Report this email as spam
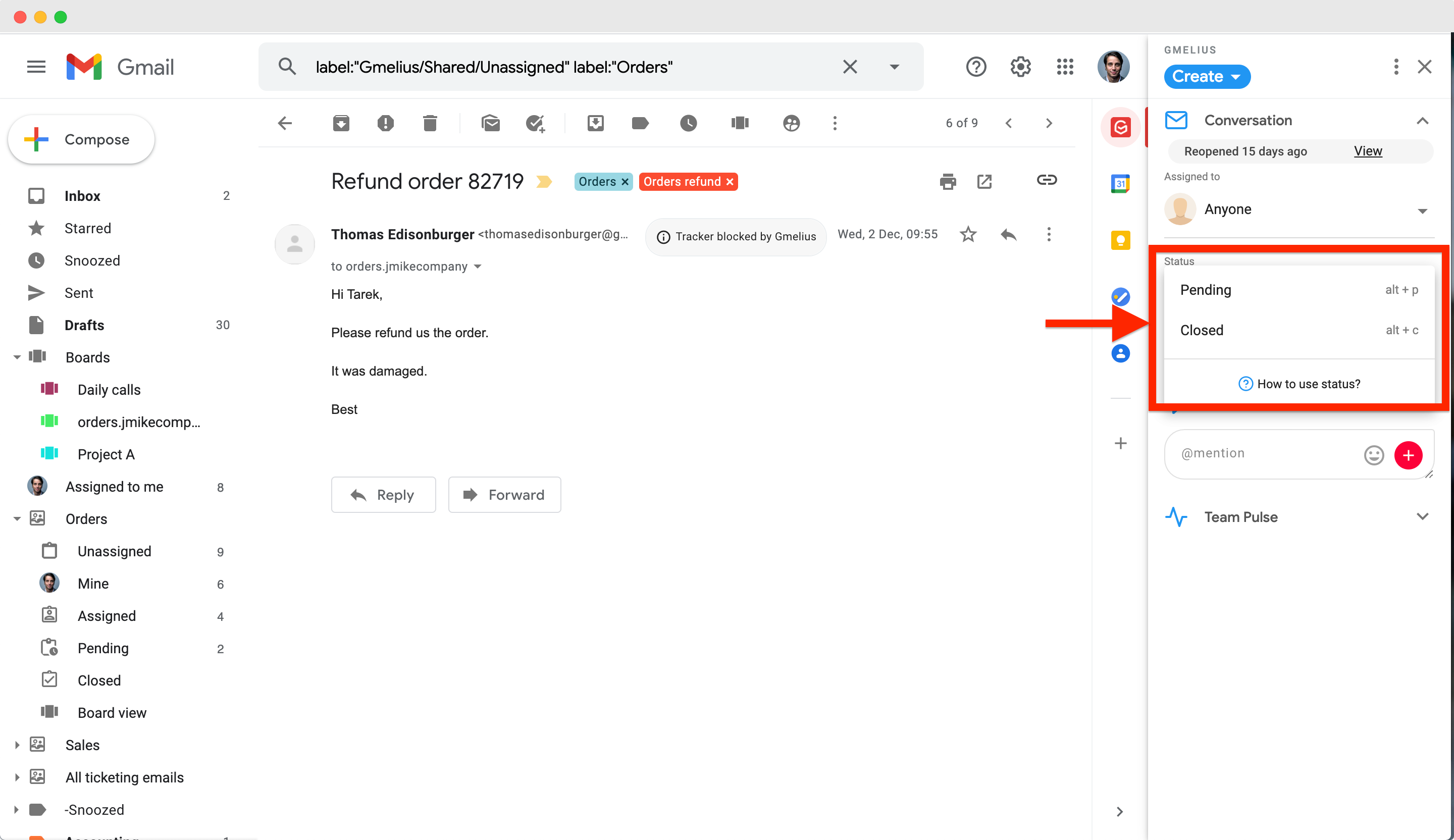 (385, 123)
